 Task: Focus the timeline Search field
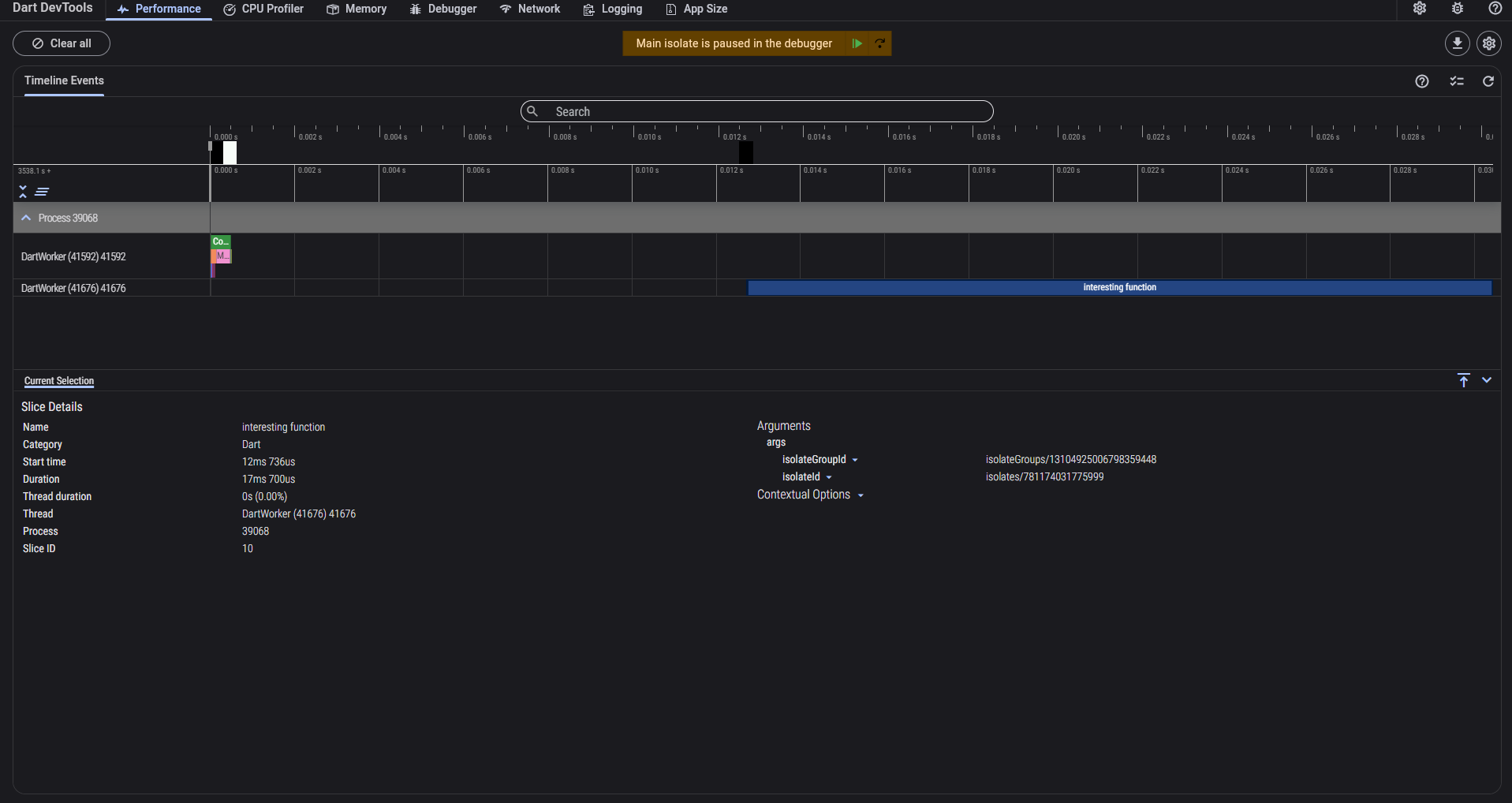tap(757, 111)
